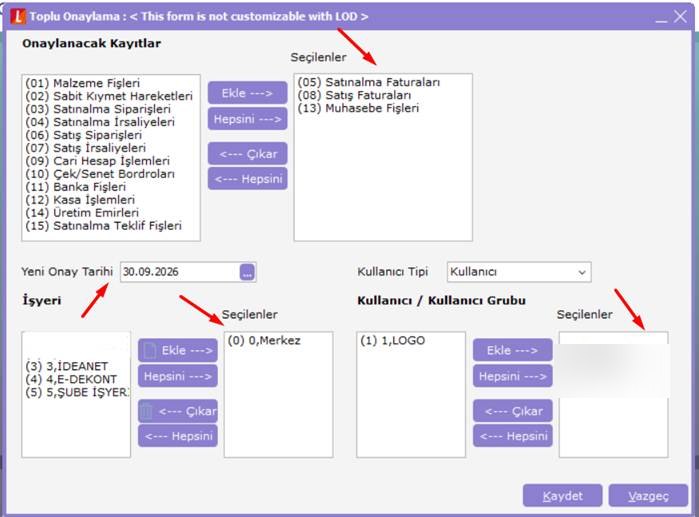This screenshot has width=699, height=517.
Task: Remove all users with <--- Hepsini
Action: pyautogui.click(x=513, y=436)
